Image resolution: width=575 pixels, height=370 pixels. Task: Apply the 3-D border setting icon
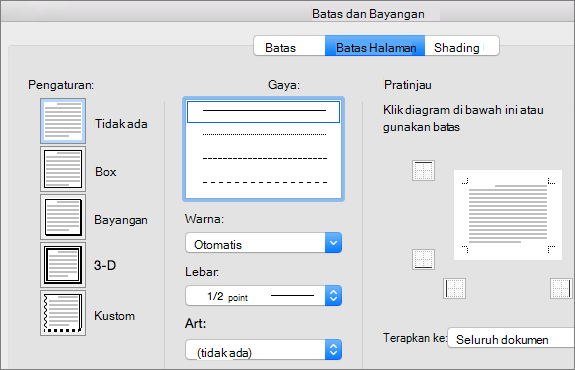63,265
